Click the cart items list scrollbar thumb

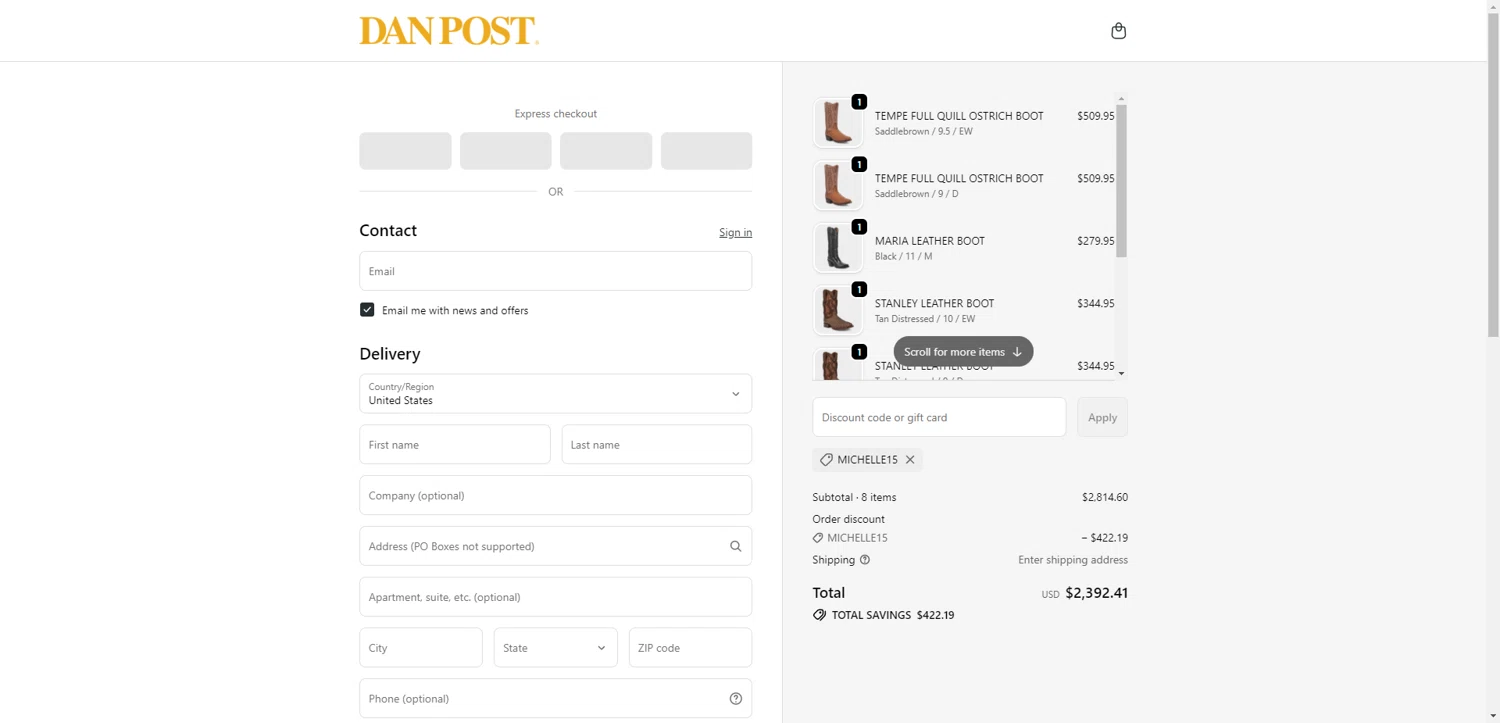click(x=1121, y=181)
